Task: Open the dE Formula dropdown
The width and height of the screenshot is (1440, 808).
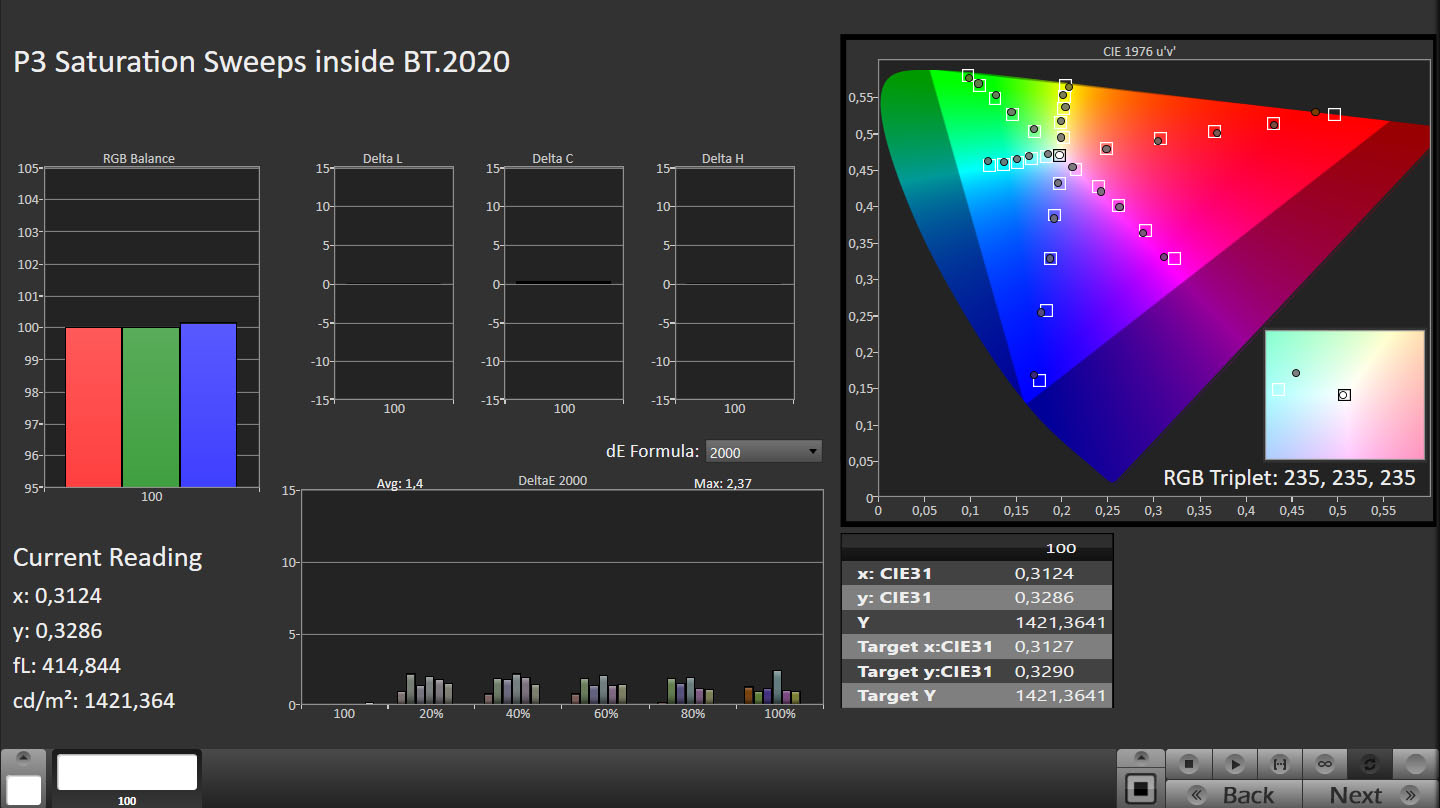Action: click(763, 452)
